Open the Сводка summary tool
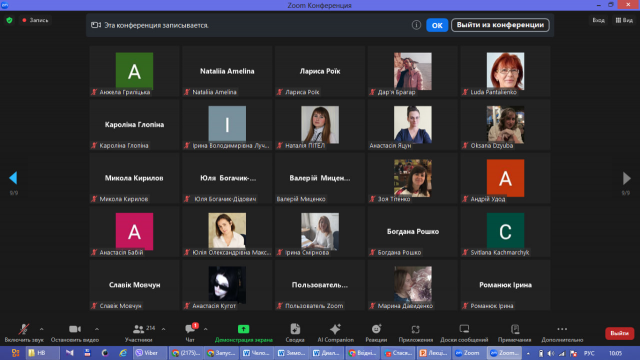 (295, 333)
